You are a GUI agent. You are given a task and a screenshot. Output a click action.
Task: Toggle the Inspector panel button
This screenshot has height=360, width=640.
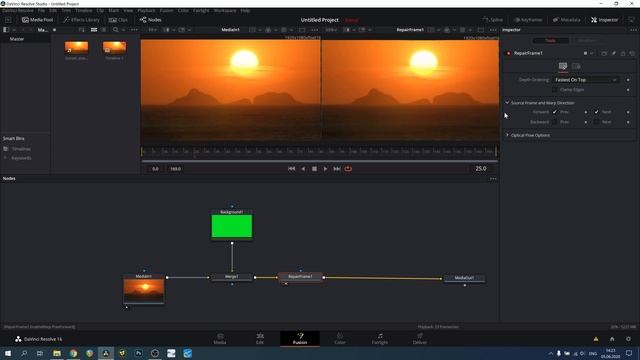coord(604,20)
